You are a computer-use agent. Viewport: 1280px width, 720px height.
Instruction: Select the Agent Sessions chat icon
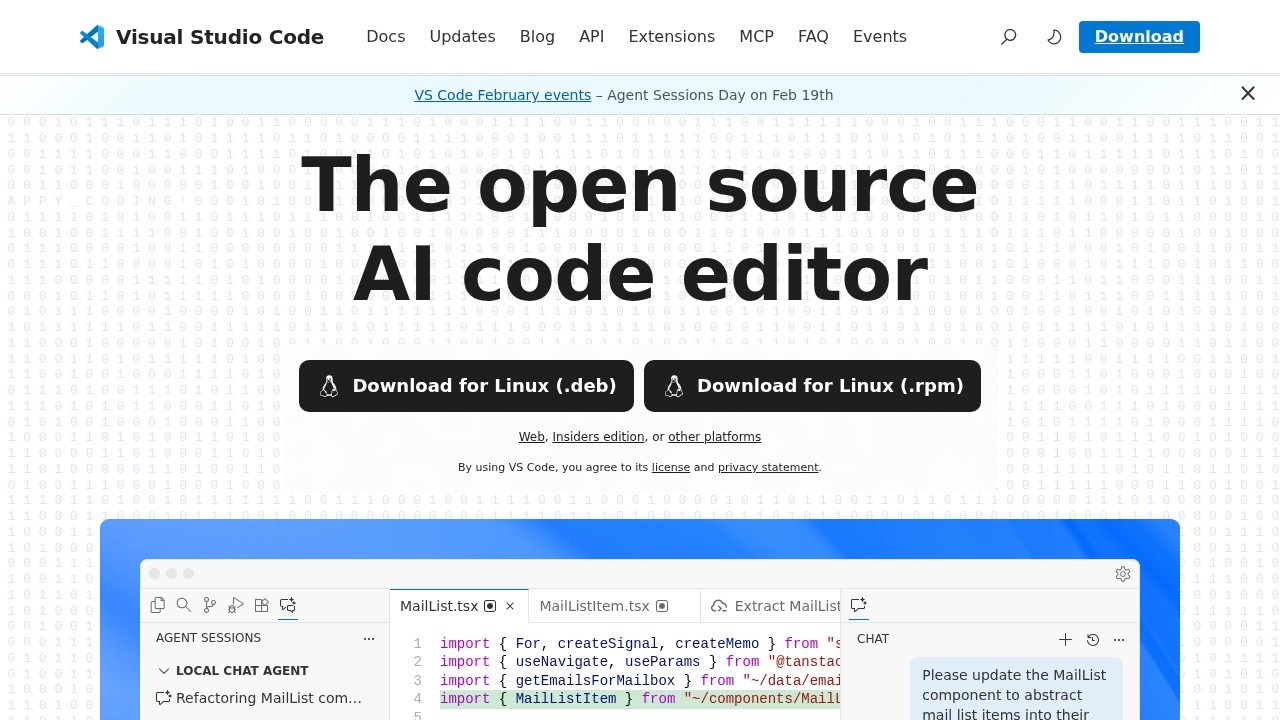click(x=288, y=605)
